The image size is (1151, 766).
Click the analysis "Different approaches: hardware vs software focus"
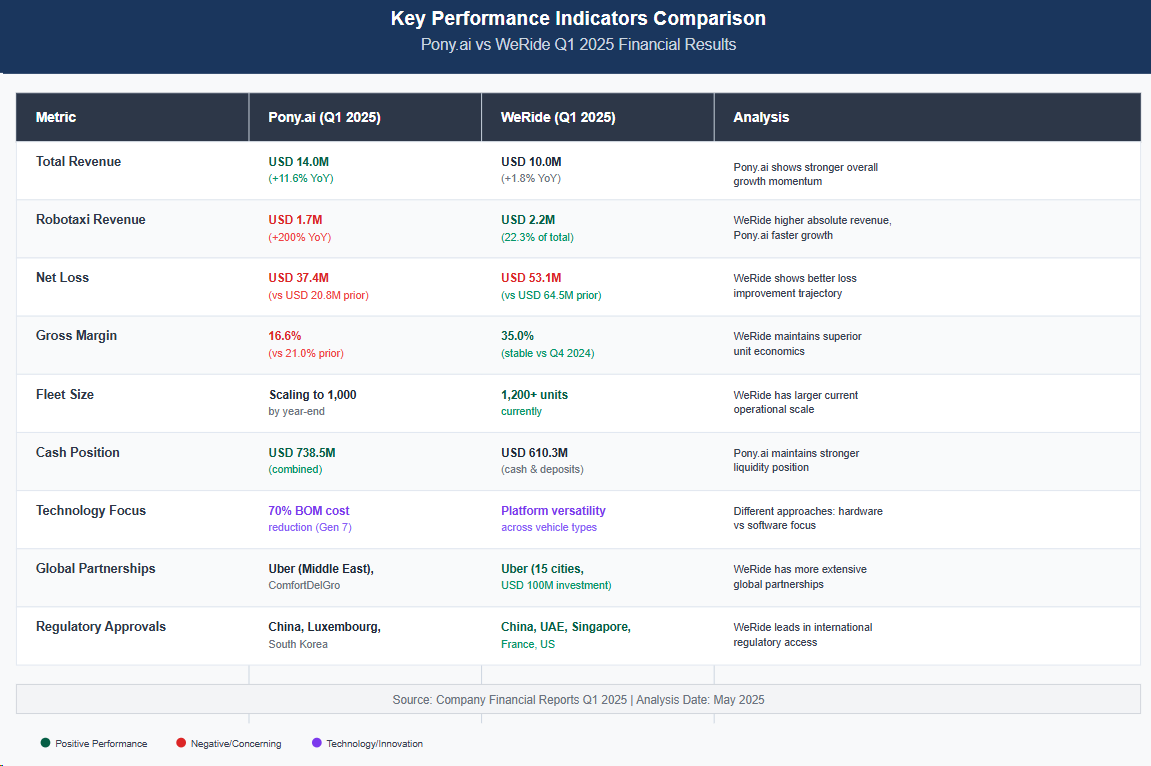point(808,518)
